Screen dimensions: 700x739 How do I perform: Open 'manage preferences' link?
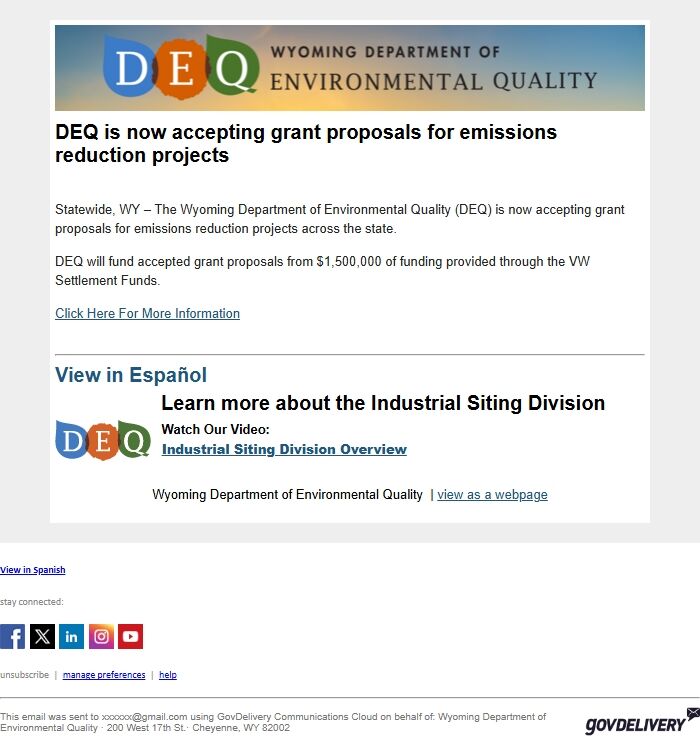tap(104, 675)
